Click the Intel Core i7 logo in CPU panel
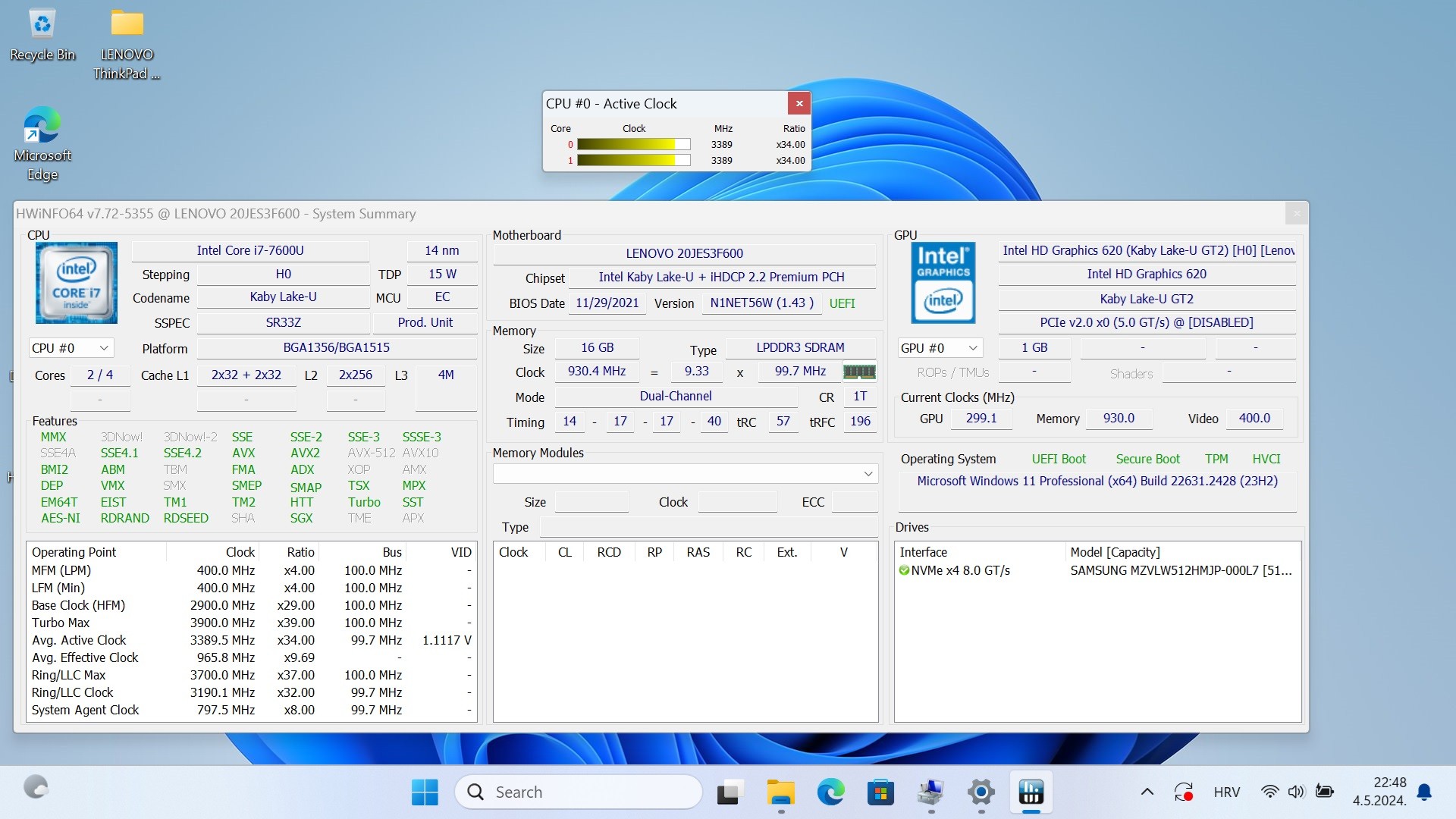The height and width of the screenshot is (819, 1456). [x=76, y=283]
